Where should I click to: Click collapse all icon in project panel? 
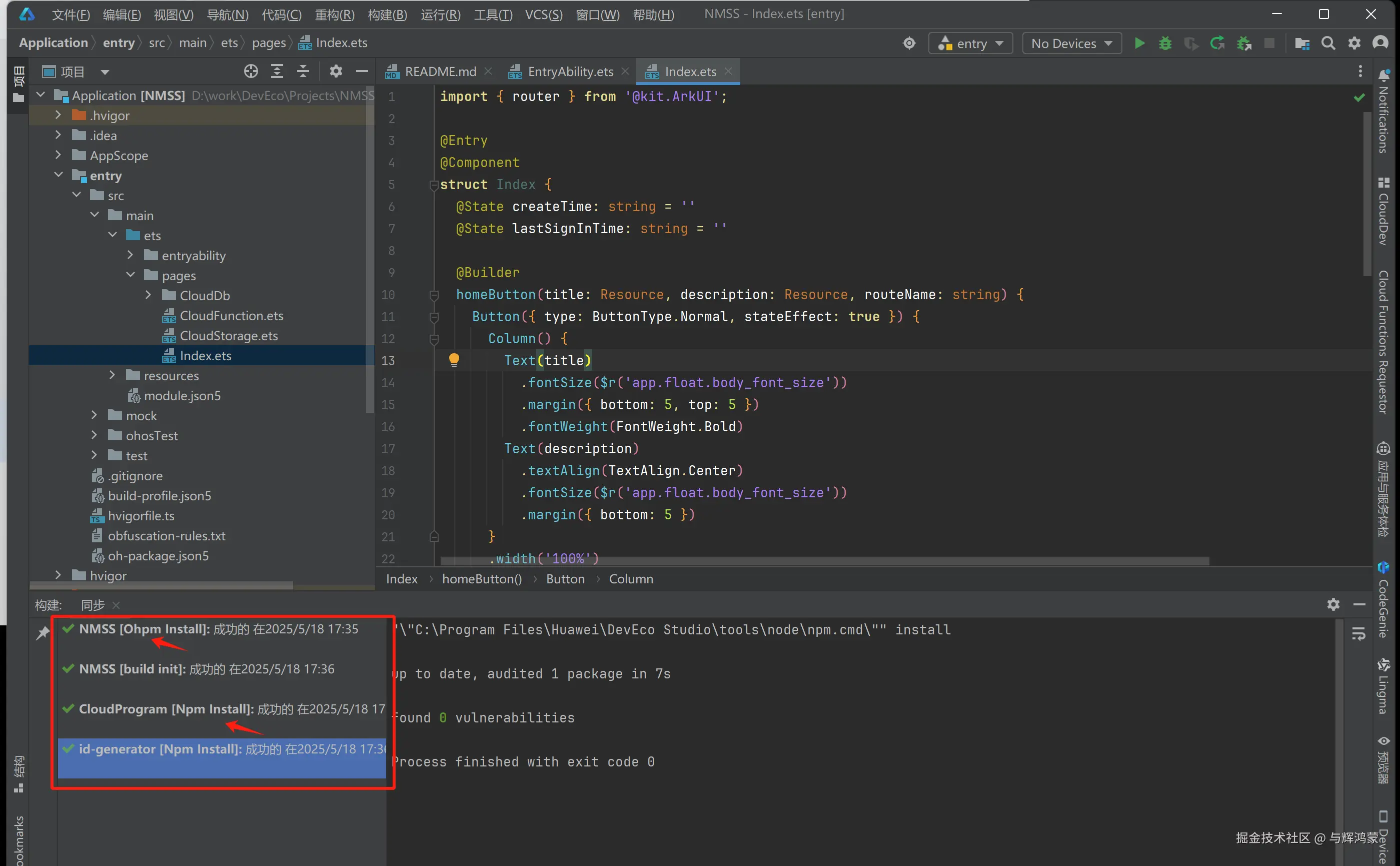pyautogui.click(x=303, y=72)
